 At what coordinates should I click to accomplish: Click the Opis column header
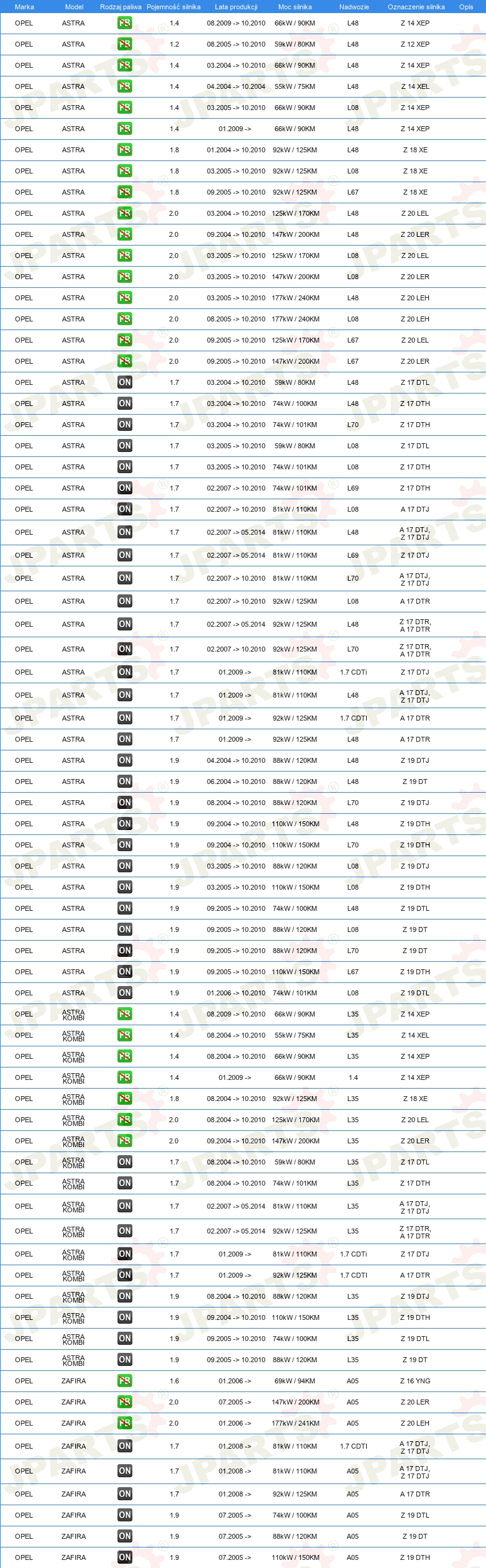[x=466, y=7]
